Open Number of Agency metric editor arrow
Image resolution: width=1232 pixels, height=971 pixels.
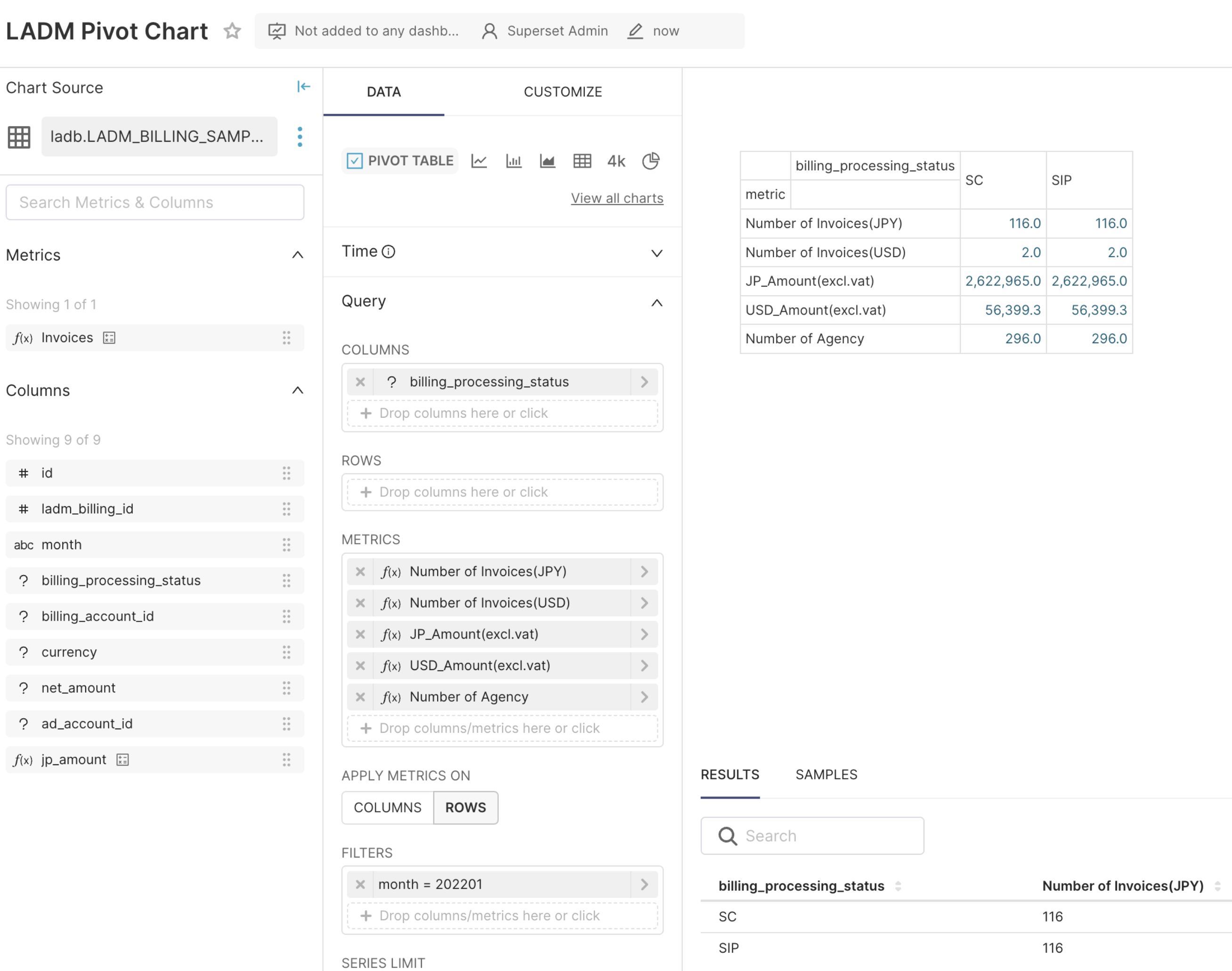pos(644,697)
